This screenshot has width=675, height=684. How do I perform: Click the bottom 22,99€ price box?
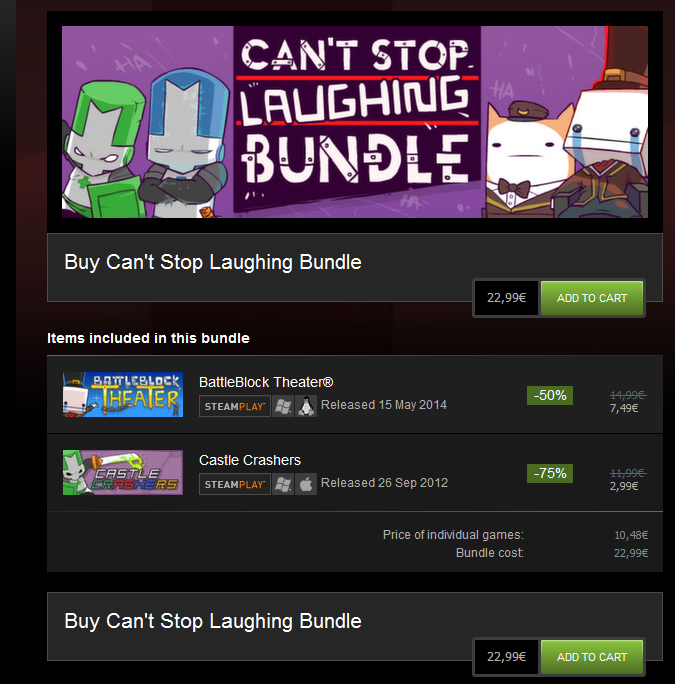[x=506, y=657]
